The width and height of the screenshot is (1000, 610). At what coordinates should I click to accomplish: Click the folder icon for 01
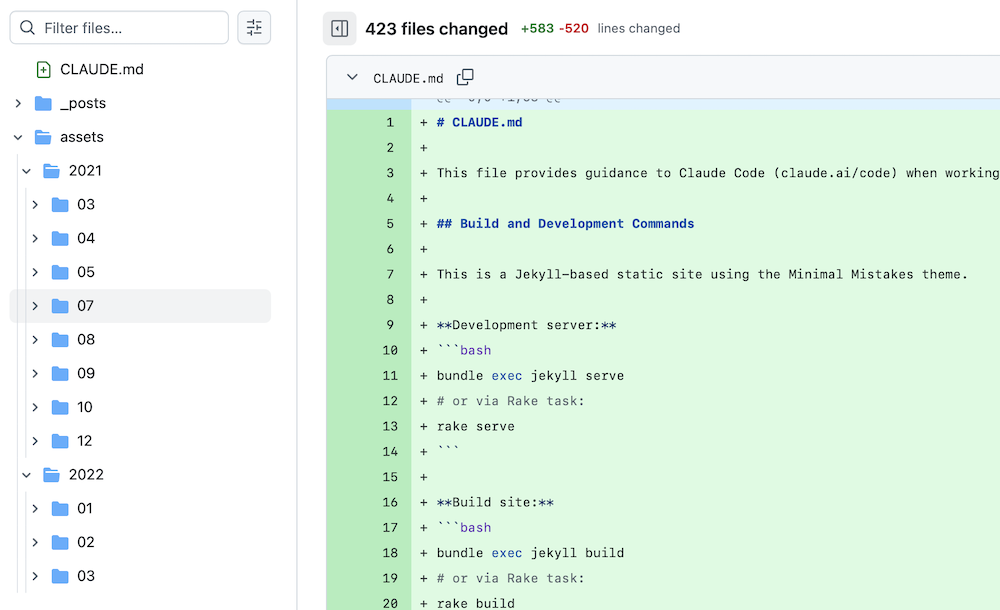(60, 509)
